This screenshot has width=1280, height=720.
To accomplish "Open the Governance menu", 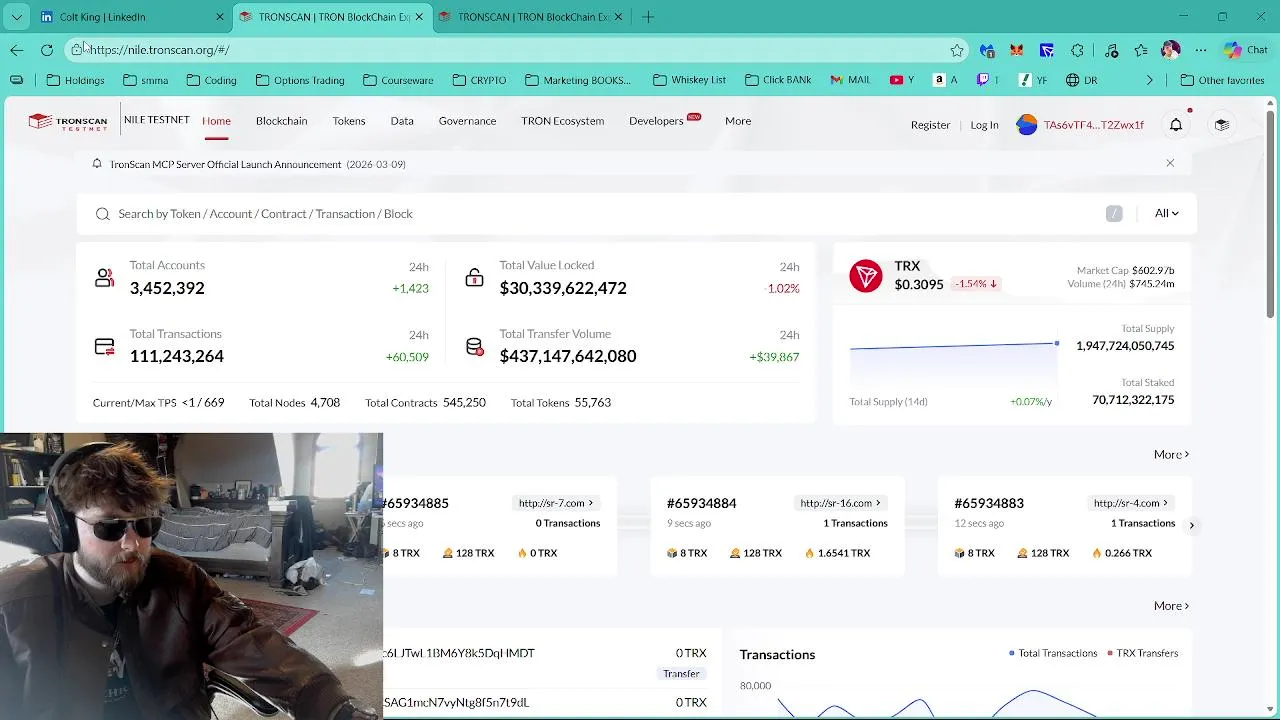I will click(467, 121).
